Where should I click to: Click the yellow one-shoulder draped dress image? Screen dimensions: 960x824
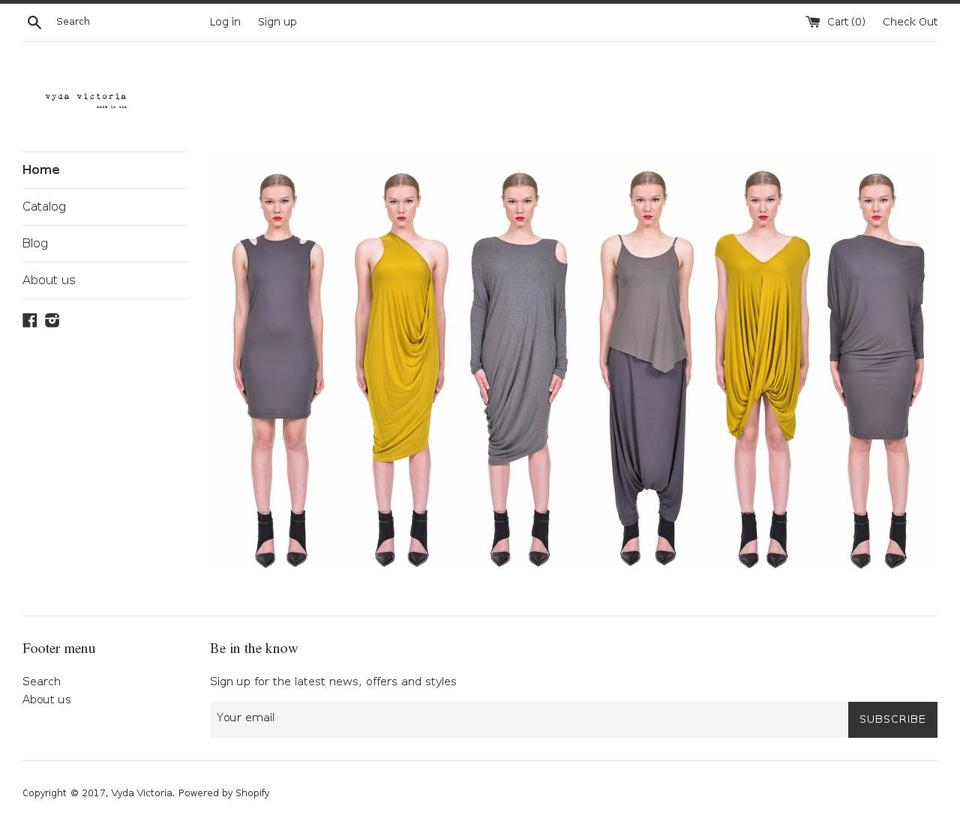point(400,360)
